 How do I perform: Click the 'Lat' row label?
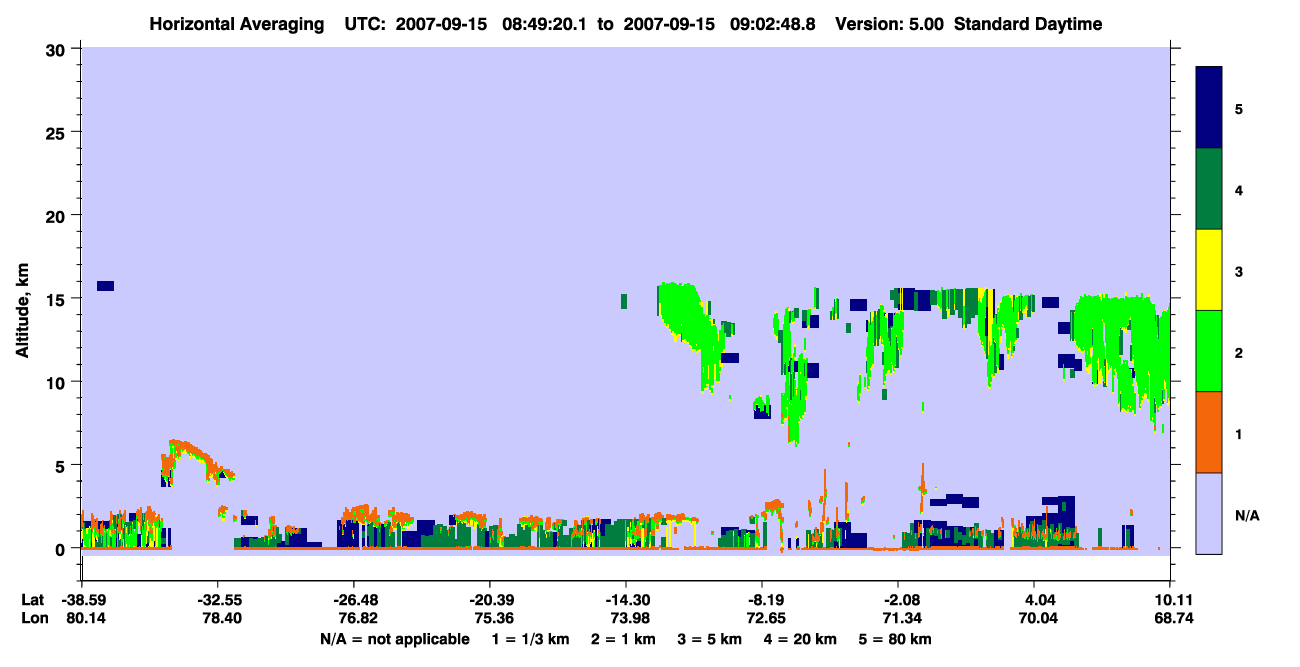(x=32, y=600)
